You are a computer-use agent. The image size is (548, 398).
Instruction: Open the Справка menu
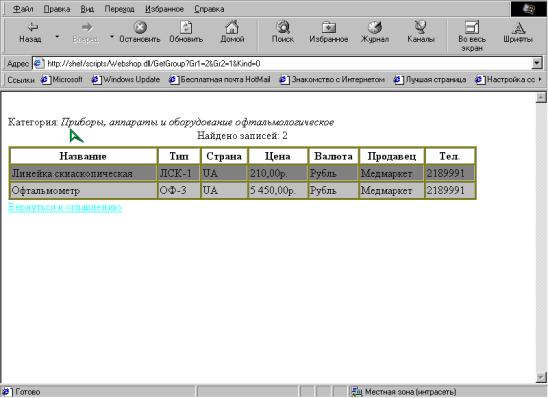point(209,9)
